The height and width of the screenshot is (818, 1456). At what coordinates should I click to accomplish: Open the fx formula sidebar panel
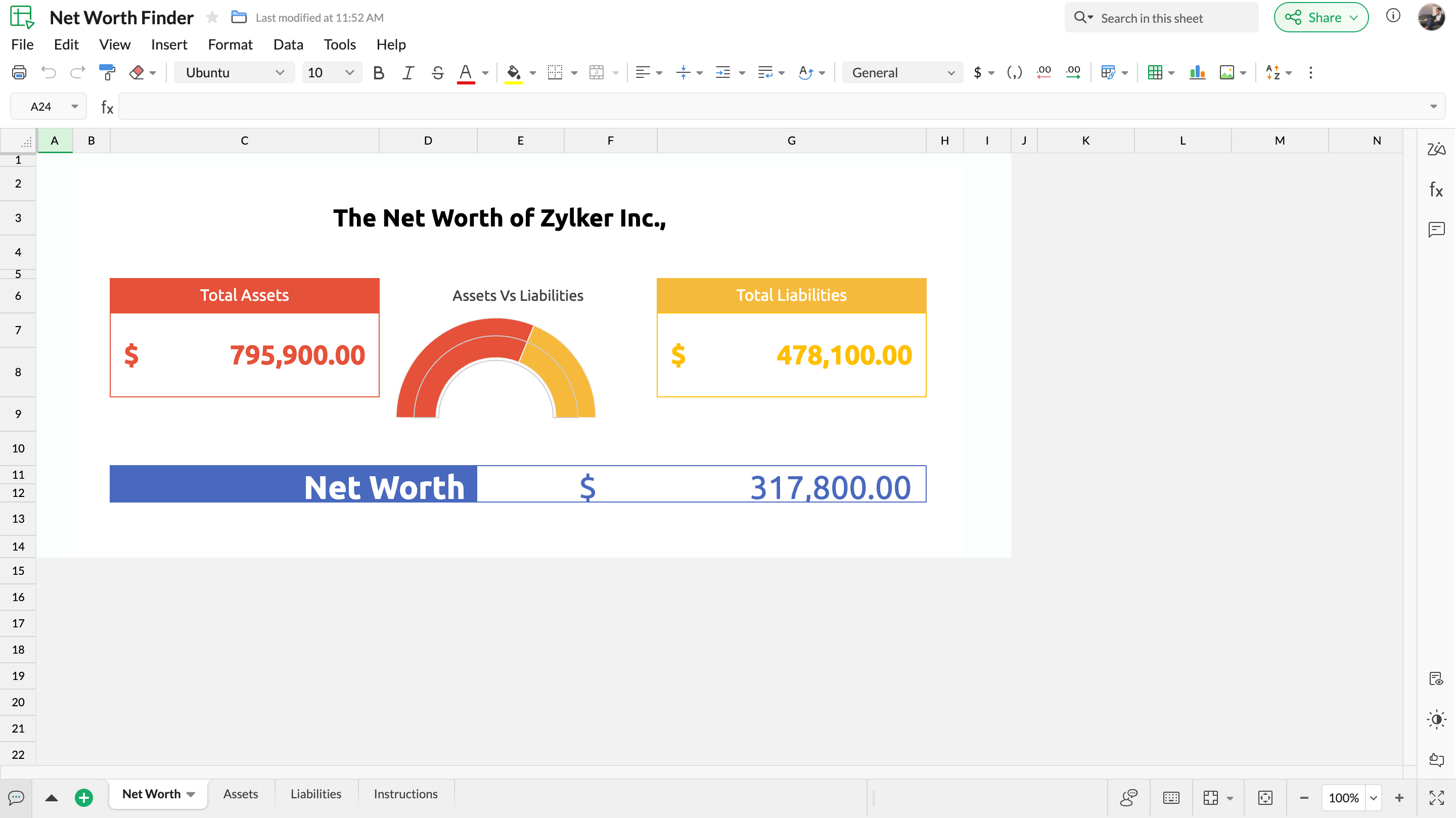[1436, 191]
